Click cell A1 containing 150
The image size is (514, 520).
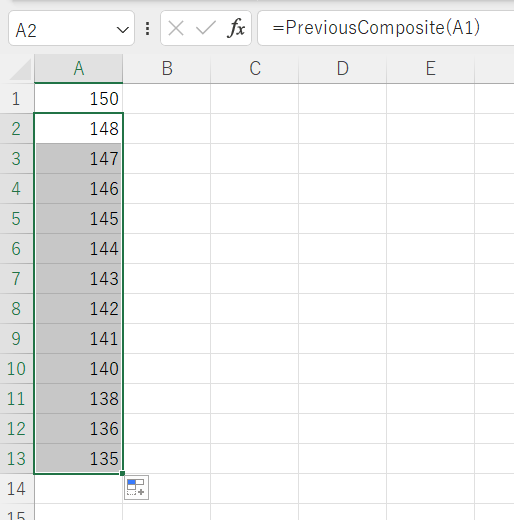coord(79,99)
